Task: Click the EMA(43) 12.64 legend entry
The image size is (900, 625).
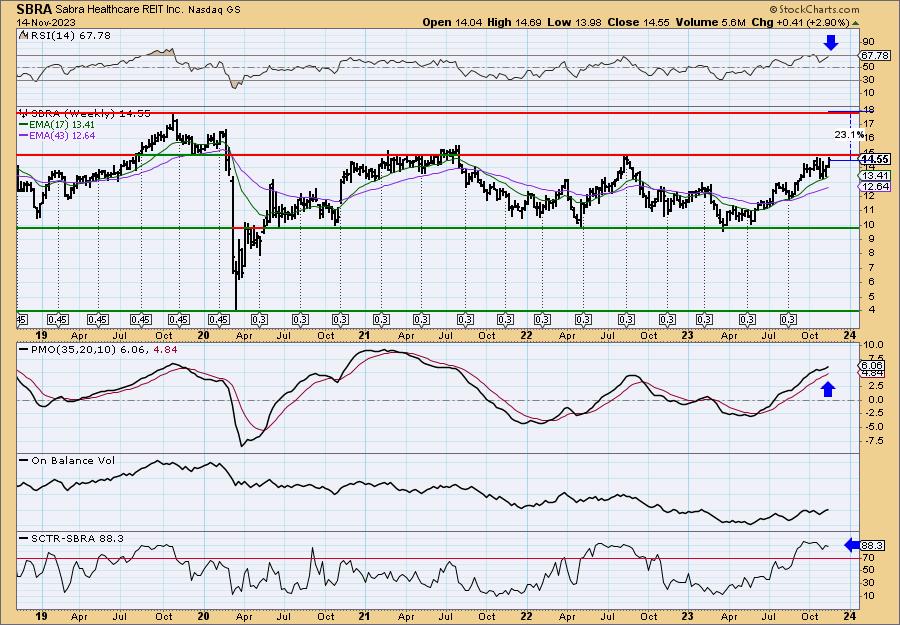Action: (62, 135)
